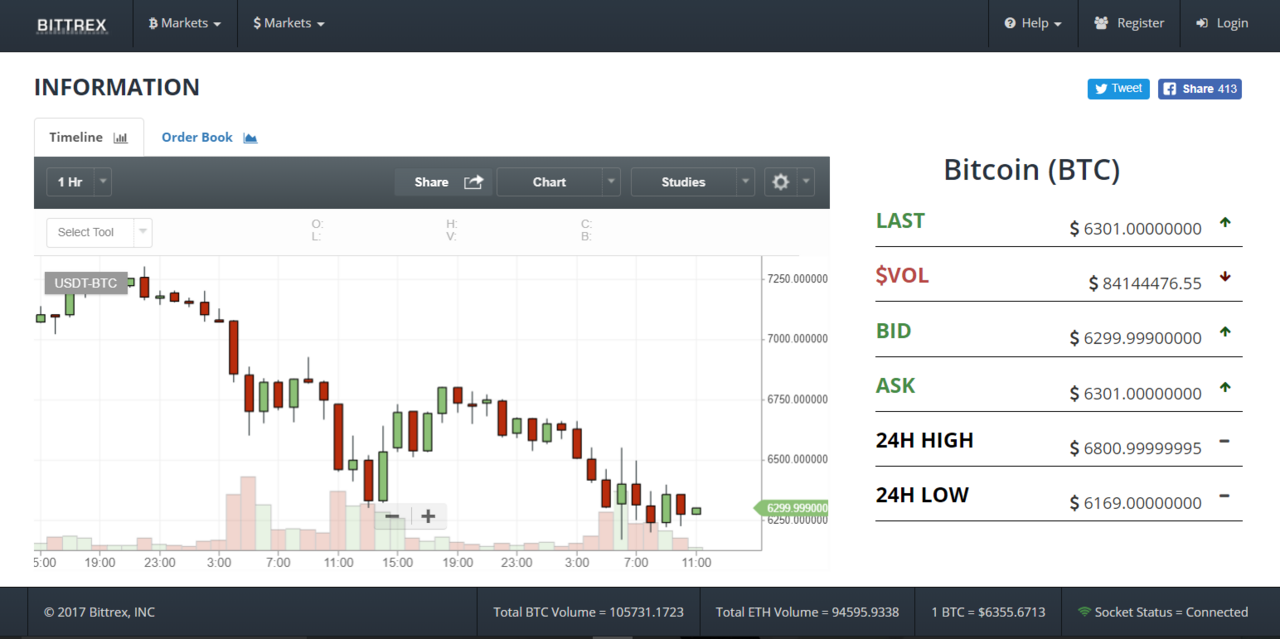This screenshot has height=639, width=1280.
Task: Click the dash icon beside 24H HIGH
Action: pos(1225,441)
